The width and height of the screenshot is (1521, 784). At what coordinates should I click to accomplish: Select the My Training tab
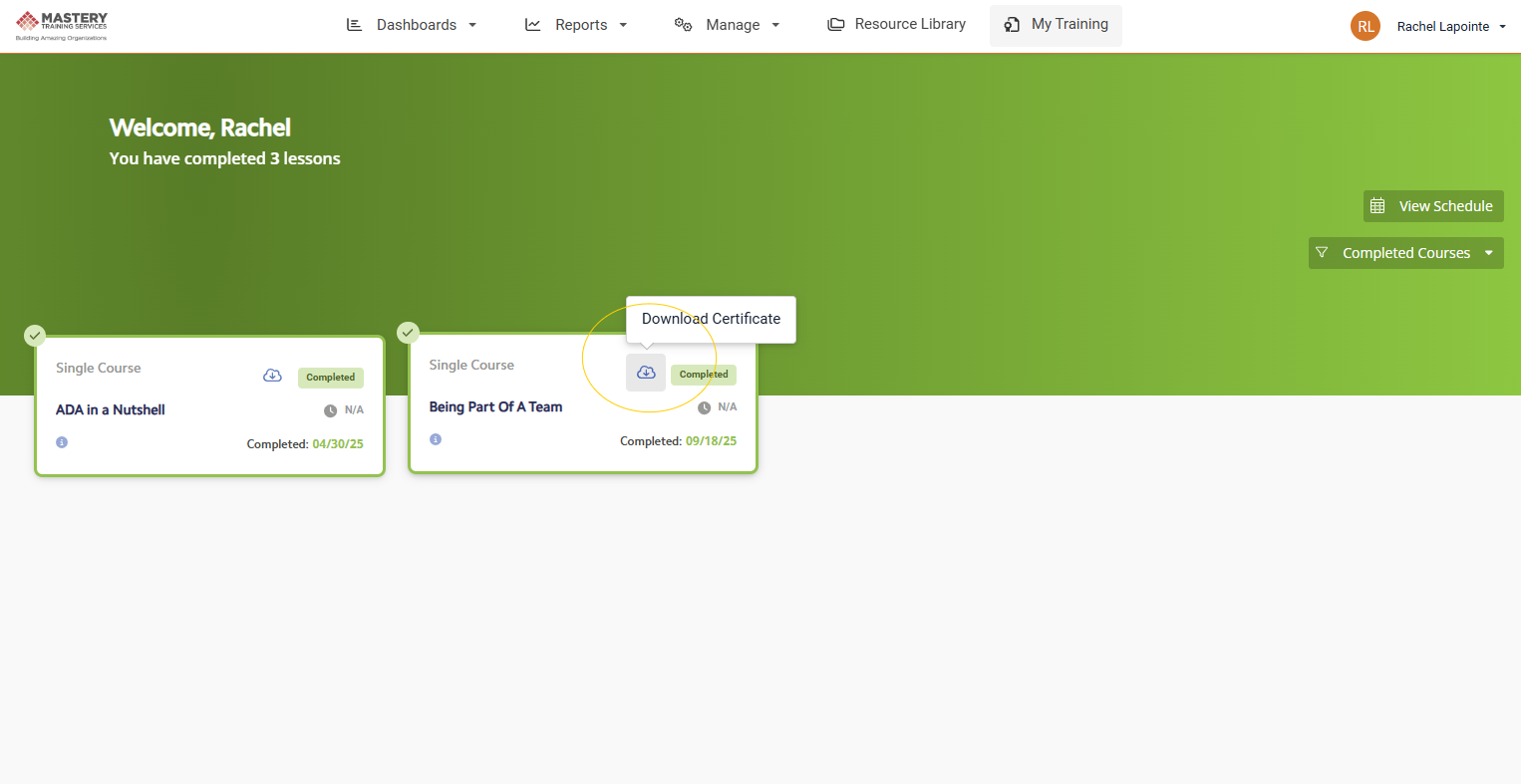tap(1056, 25)
